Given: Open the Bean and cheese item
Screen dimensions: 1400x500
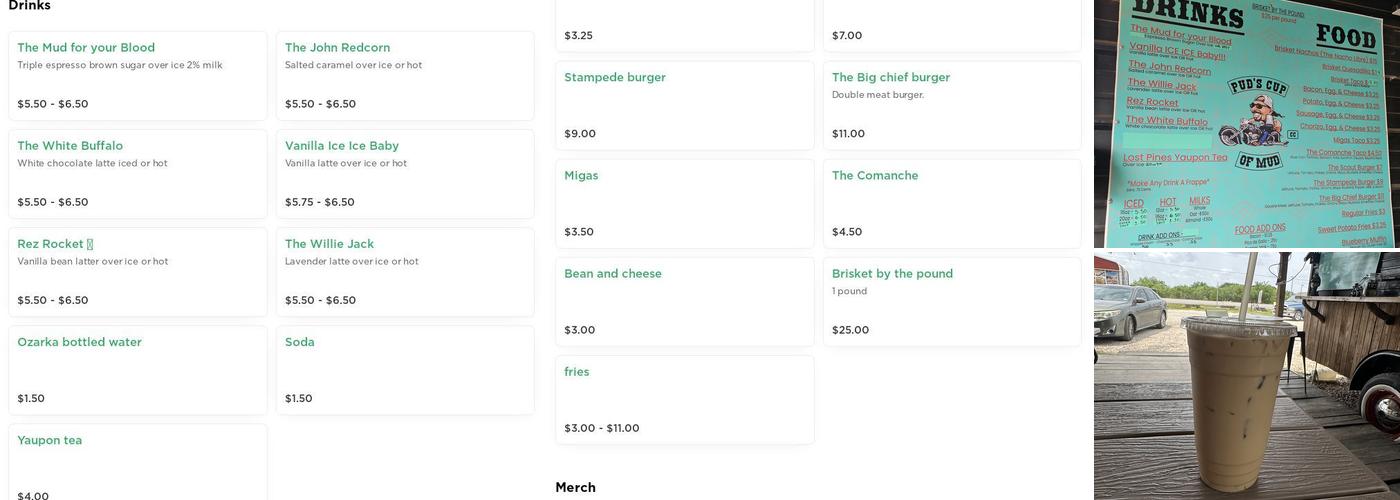Looking at the screenshot, I should click(x=684, y=301).
